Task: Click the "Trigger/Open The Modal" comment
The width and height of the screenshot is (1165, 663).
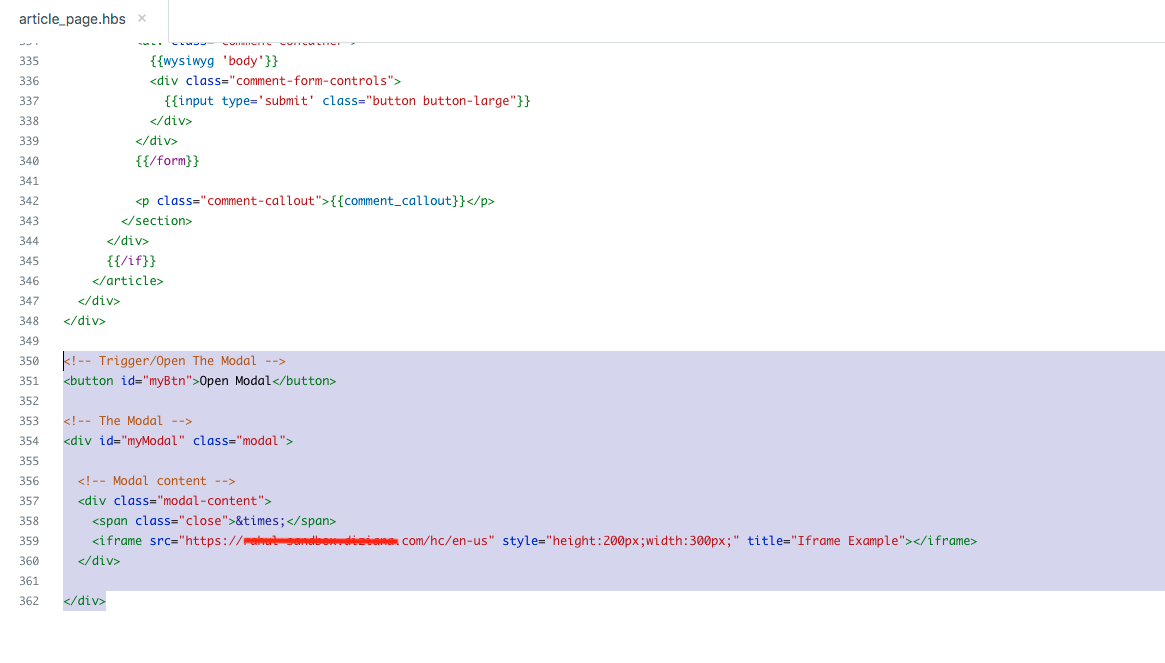Action: [x=175, y=361]
